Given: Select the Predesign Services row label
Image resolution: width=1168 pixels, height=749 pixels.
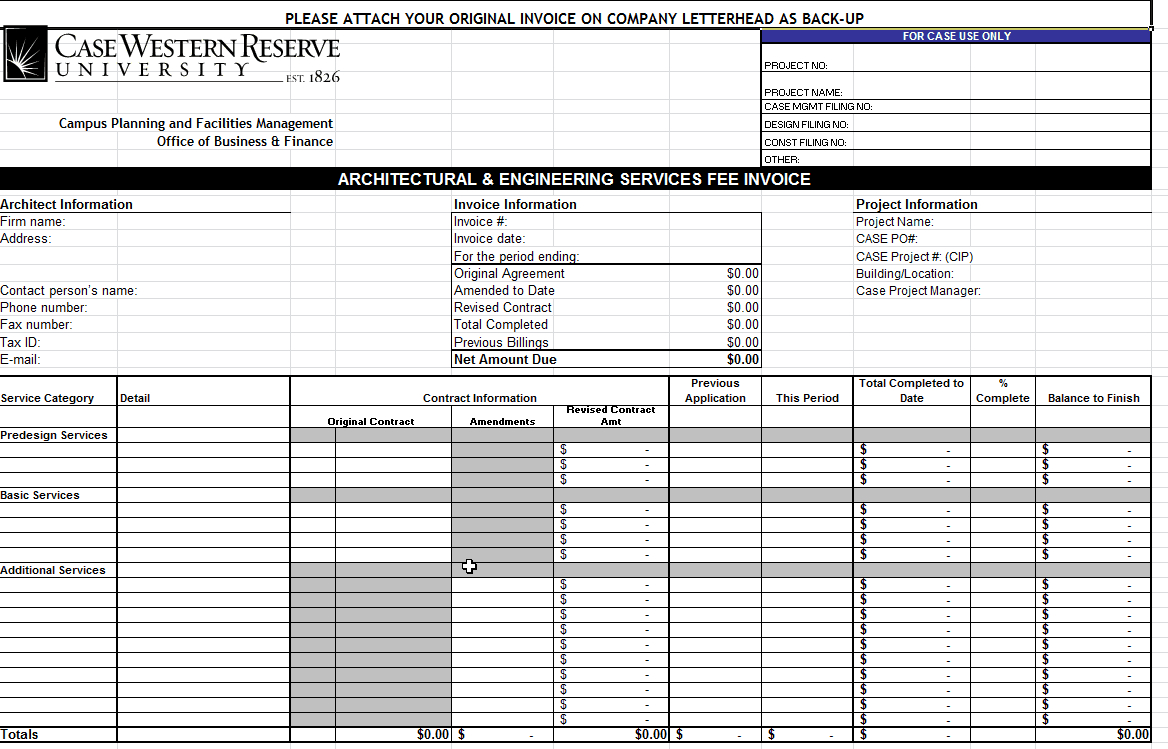Looking at the screenshot, I should pyautogui.click(x=54, y=436).
